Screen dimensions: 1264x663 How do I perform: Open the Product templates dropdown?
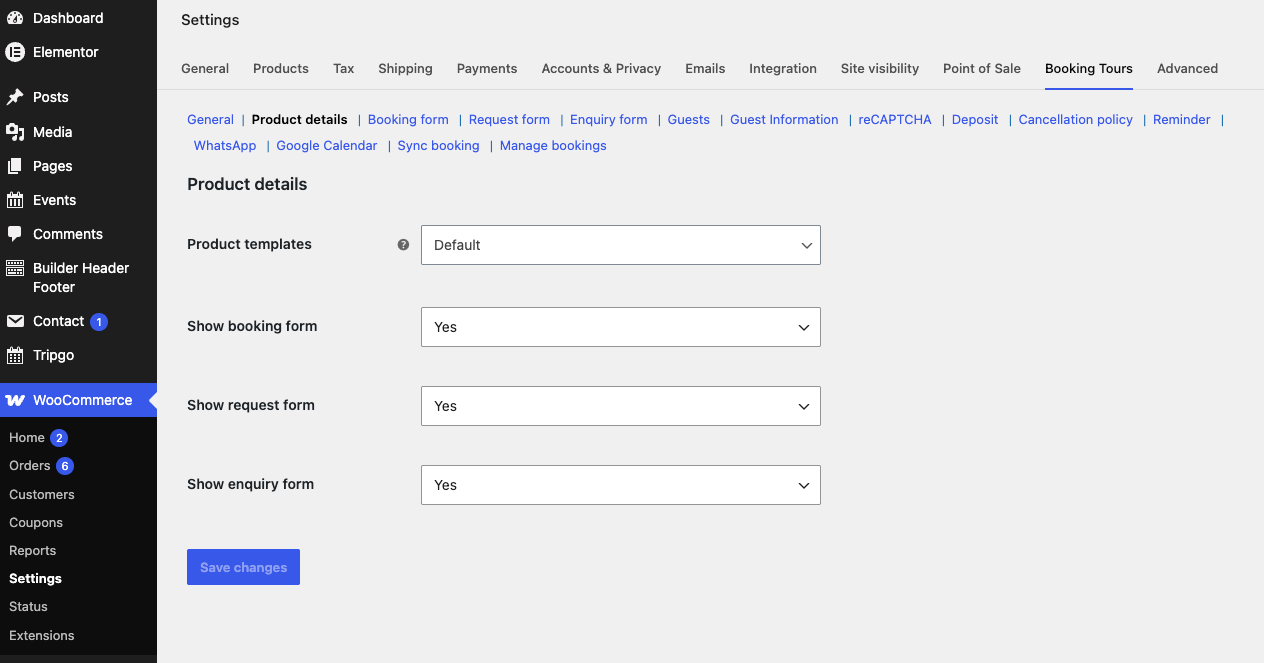click(621, 245)
